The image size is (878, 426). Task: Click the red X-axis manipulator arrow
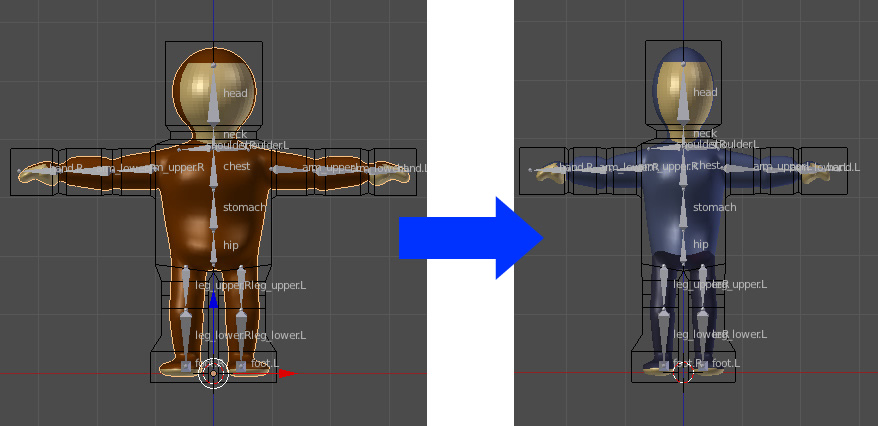pos(287,373)
